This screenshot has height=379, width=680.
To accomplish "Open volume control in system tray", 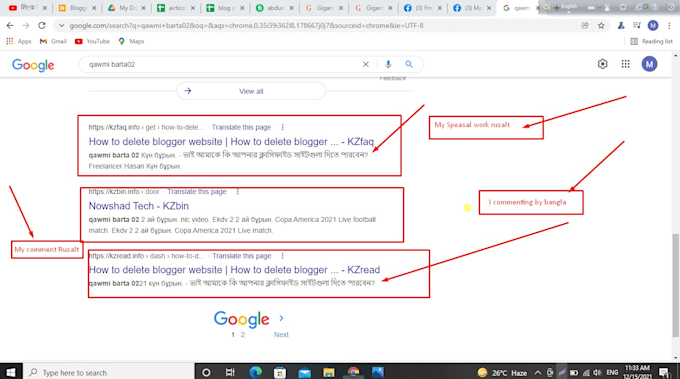I will pos(597,372).
